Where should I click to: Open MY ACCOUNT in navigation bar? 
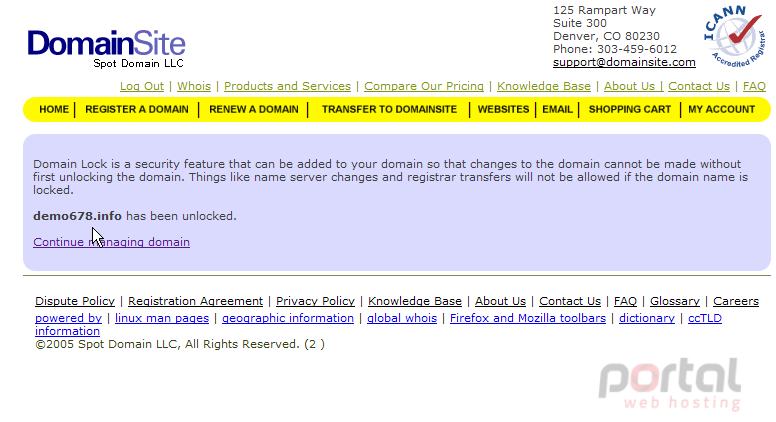coord(722,109)
